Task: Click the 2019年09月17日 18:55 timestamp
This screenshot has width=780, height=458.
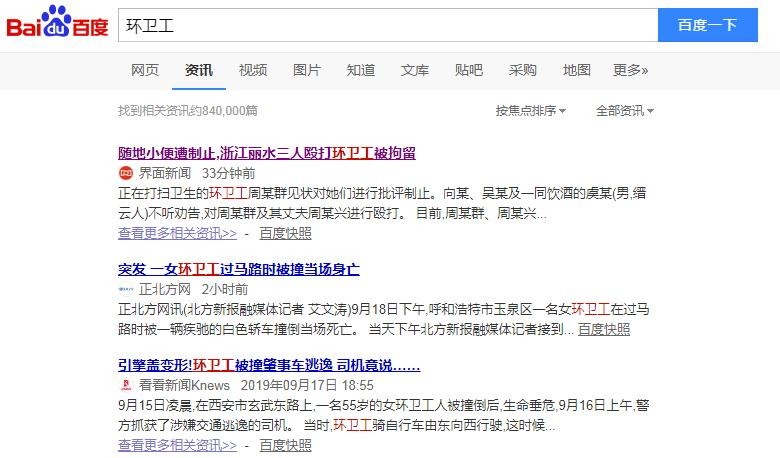Action: (x=307, y=385)
